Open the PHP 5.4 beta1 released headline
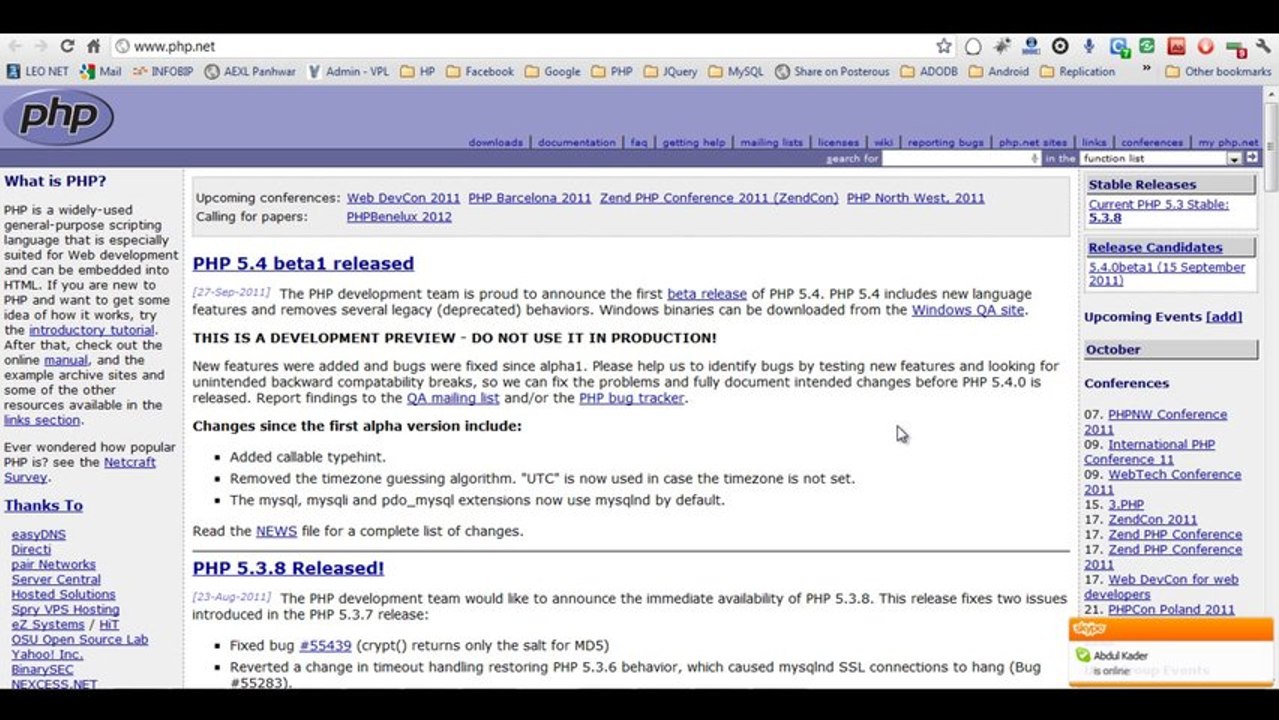The width and height of the screenshot is (1279, 720). pyautogui.click(x=303, y=264)
